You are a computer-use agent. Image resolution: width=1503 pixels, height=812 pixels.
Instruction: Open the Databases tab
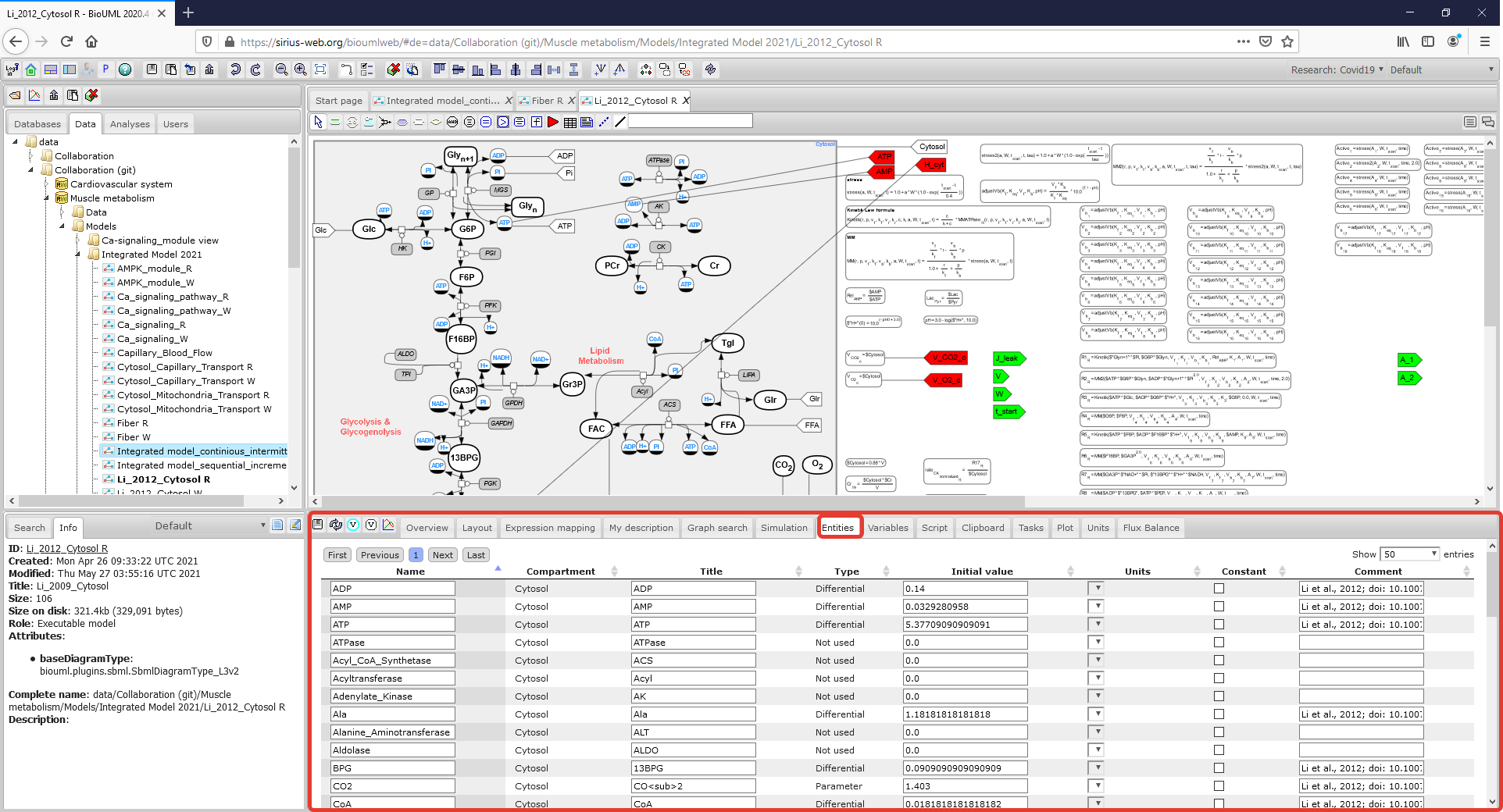[x=37, y=124]
